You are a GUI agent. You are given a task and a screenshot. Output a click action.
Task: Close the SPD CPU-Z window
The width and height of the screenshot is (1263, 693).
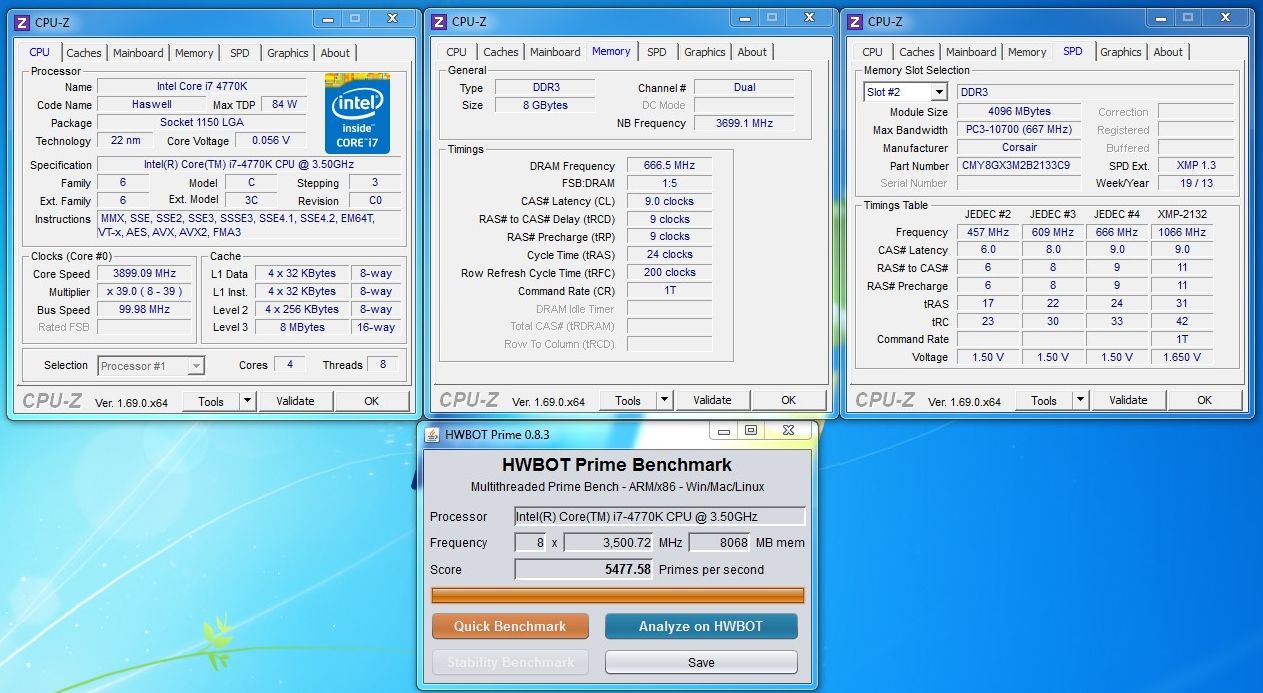point(1225,18)
